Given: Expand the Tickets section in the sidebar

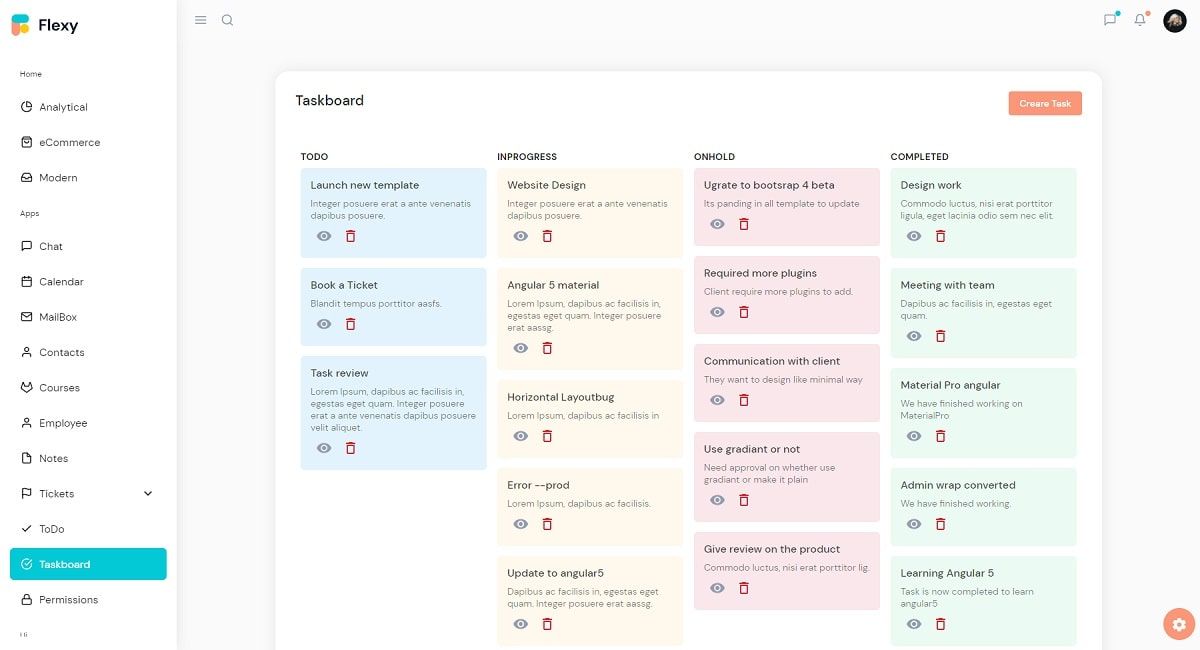Looking at the screenshot, I should coord(146,493).
